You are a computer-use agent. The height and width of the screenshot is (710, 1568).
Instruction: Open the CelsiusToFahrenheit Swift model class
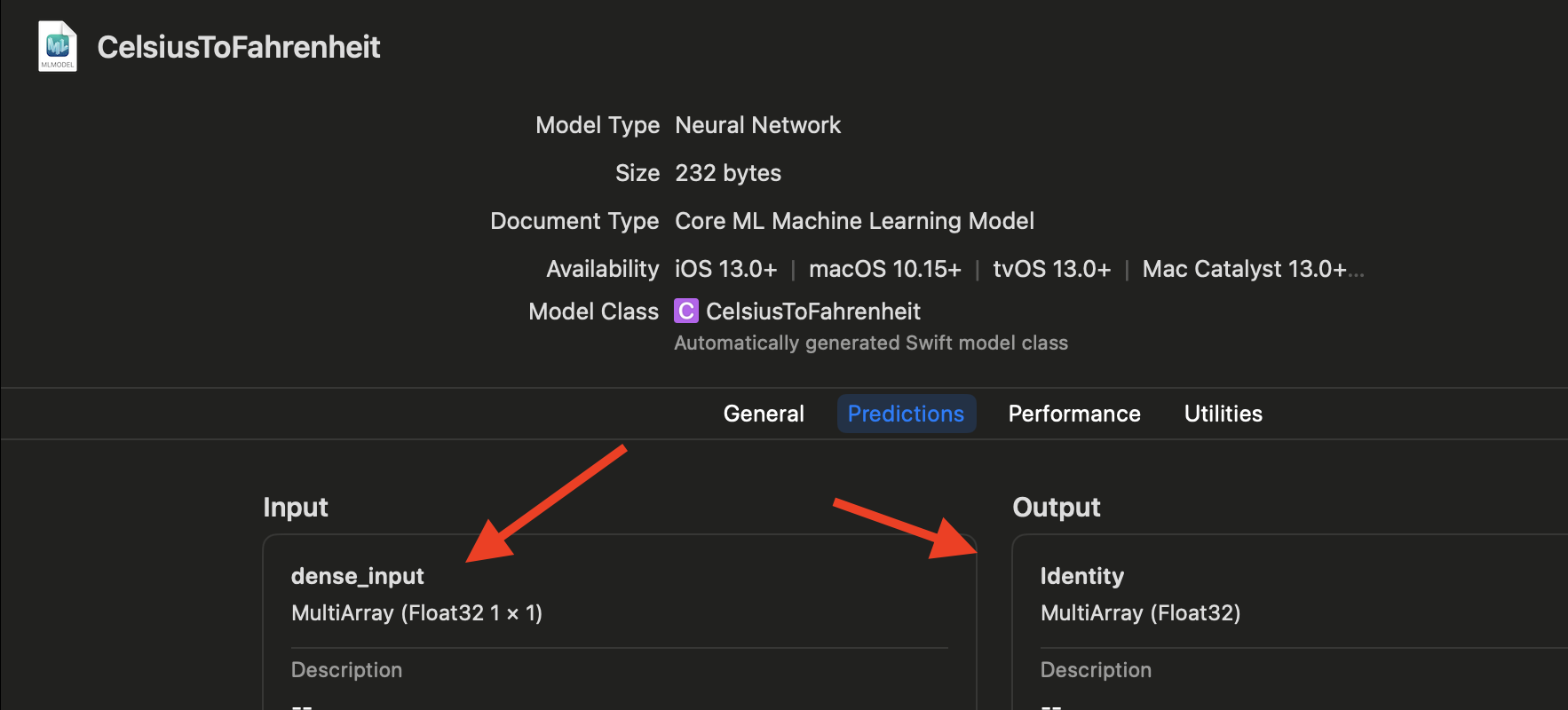click(x=812, y=312)
